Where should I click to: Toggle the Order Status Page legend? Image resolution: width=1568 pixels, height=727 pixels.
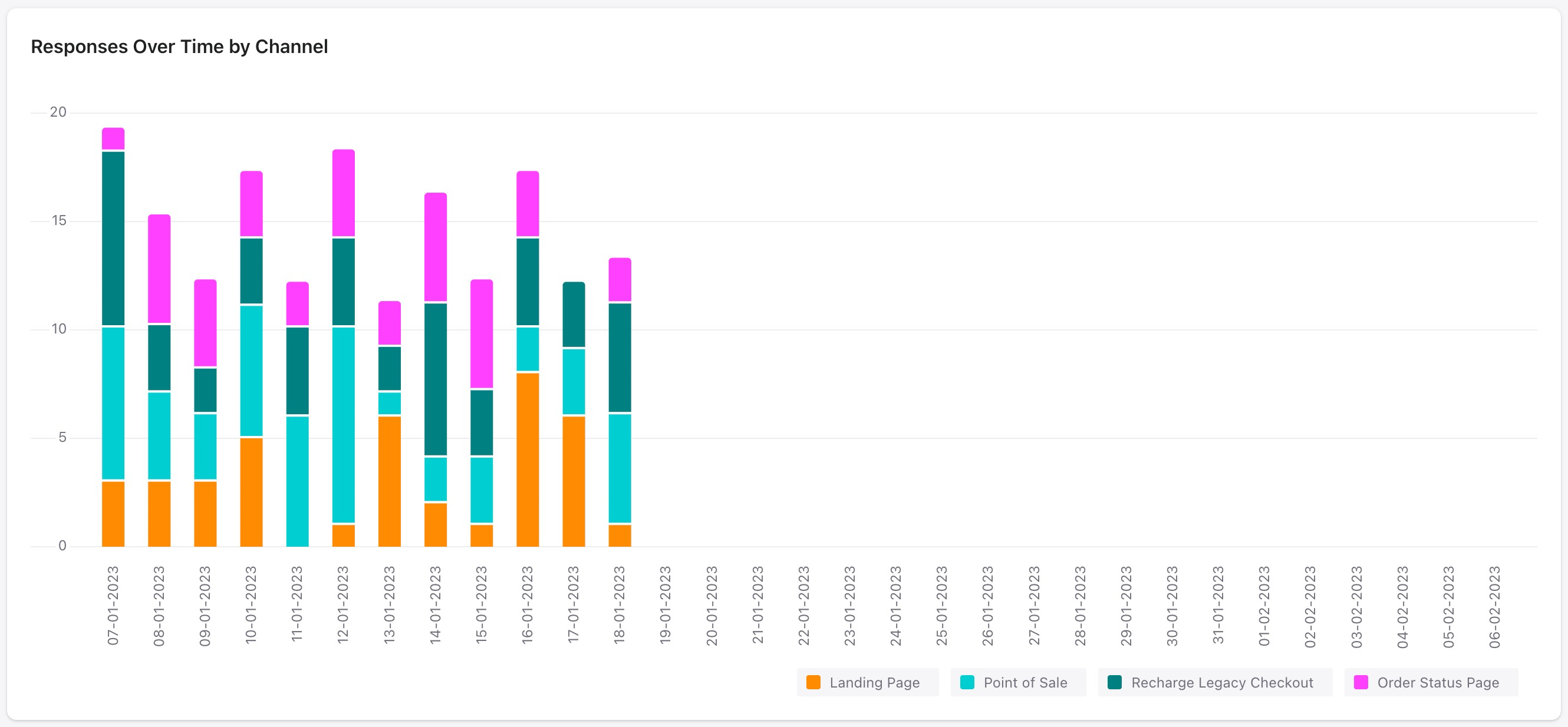(x=1437, y=683)
